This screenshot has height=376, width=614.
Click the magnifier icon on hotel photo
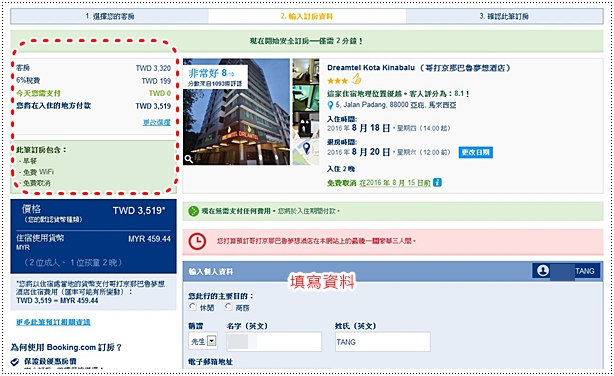[189, 159]
